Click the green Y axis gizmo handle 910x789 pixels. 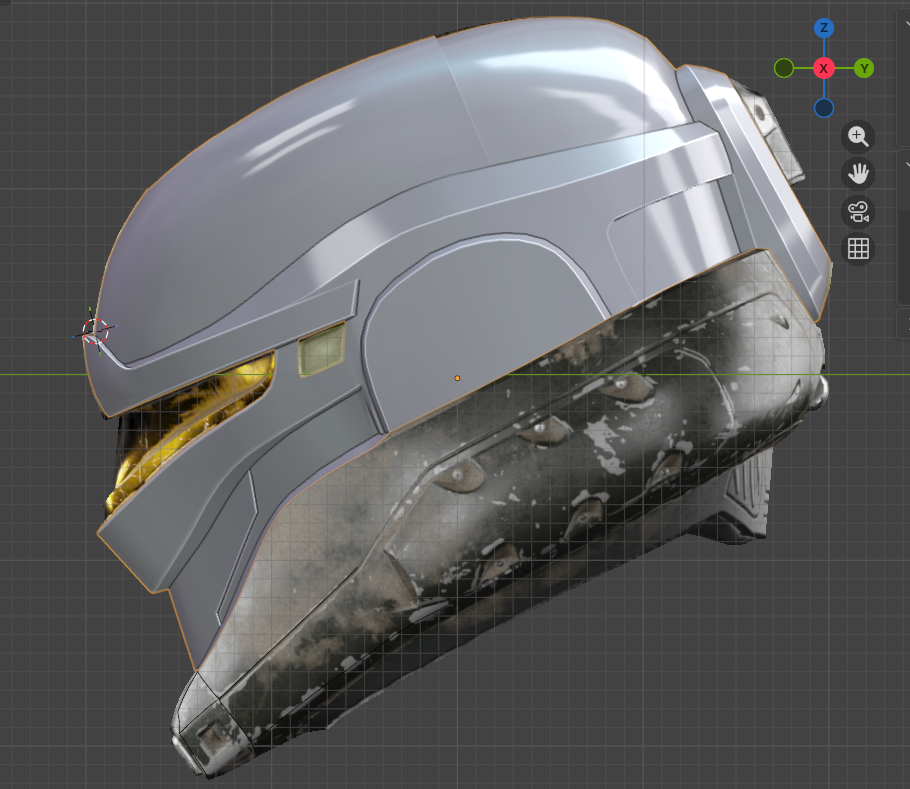click(864, 68)
